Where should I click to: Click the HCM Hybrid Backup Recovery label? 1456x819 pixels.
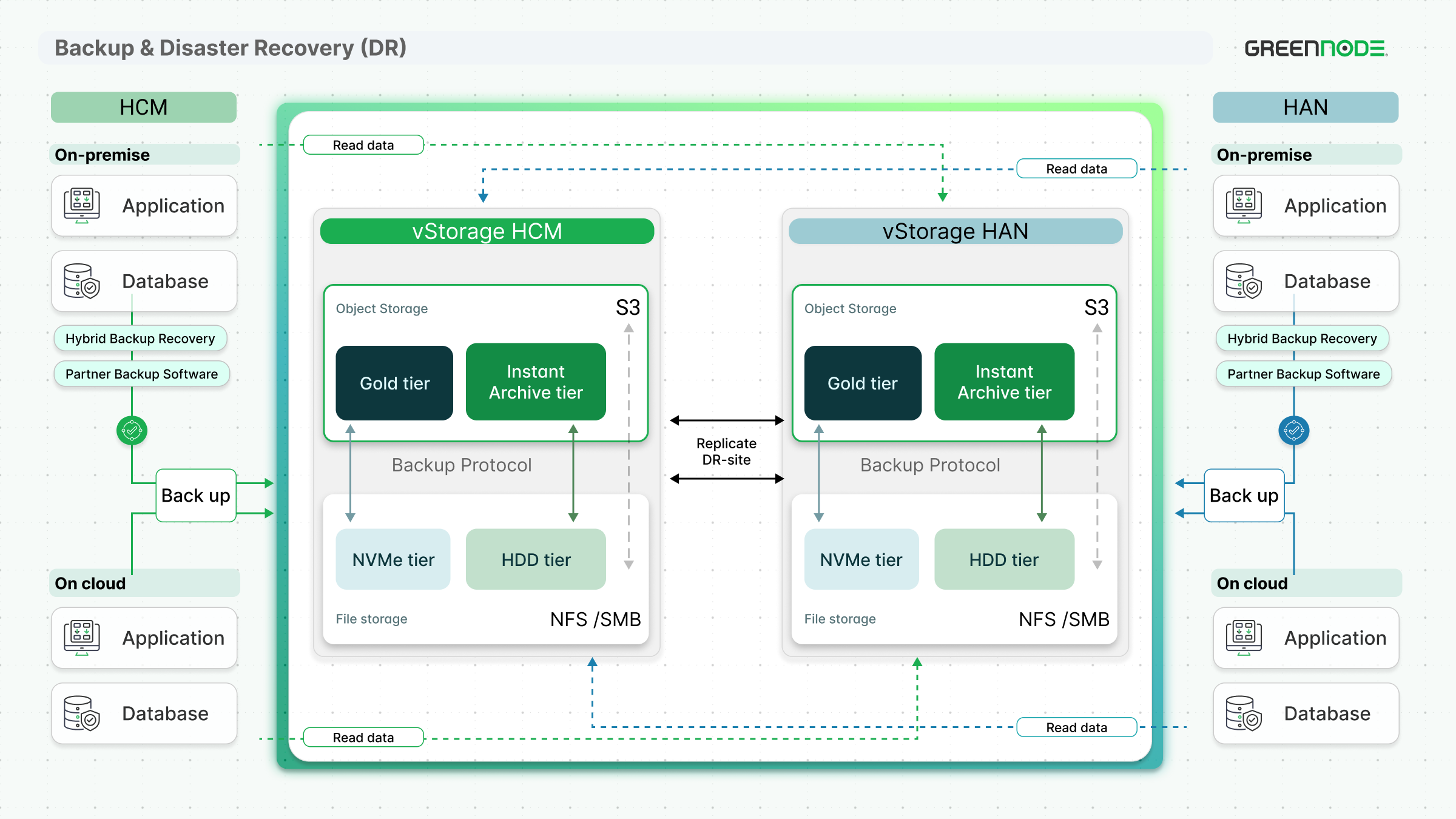(x=140, y=339)
